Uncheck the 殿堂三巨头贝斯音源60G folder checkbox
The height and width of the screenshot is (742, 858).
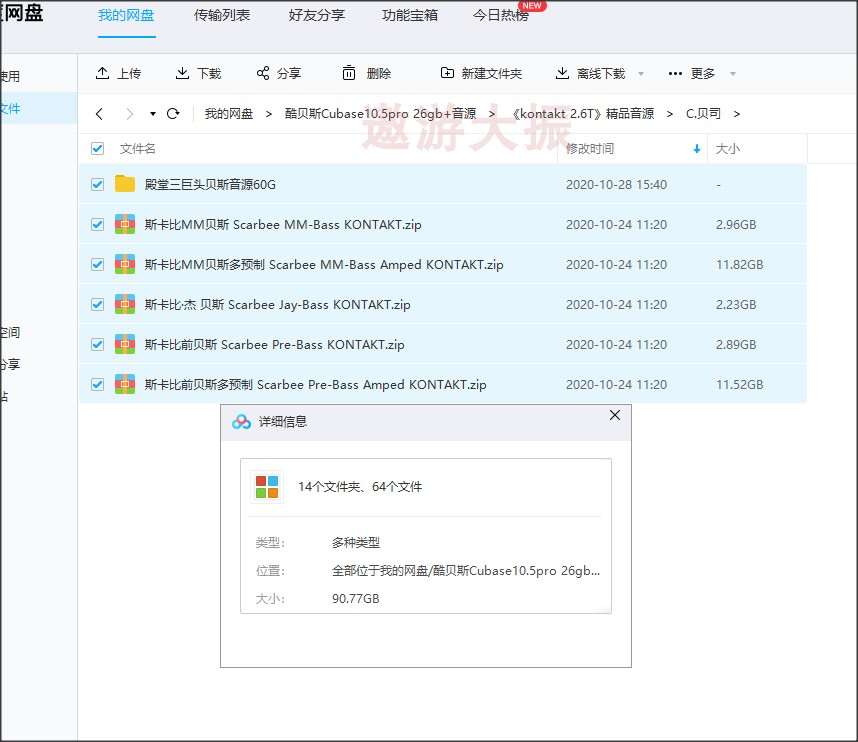97,184
